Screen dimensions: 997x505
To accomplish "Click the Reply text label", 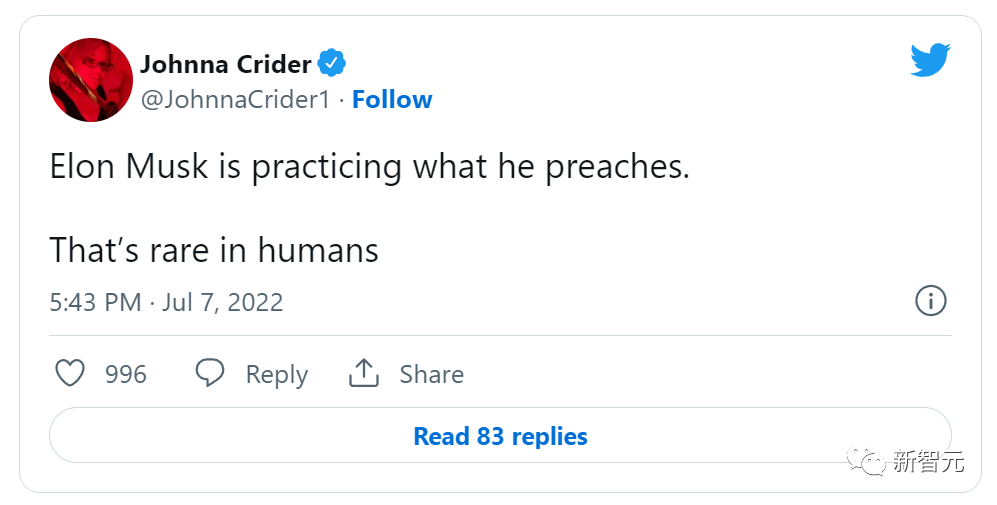I will pos(276,374).
